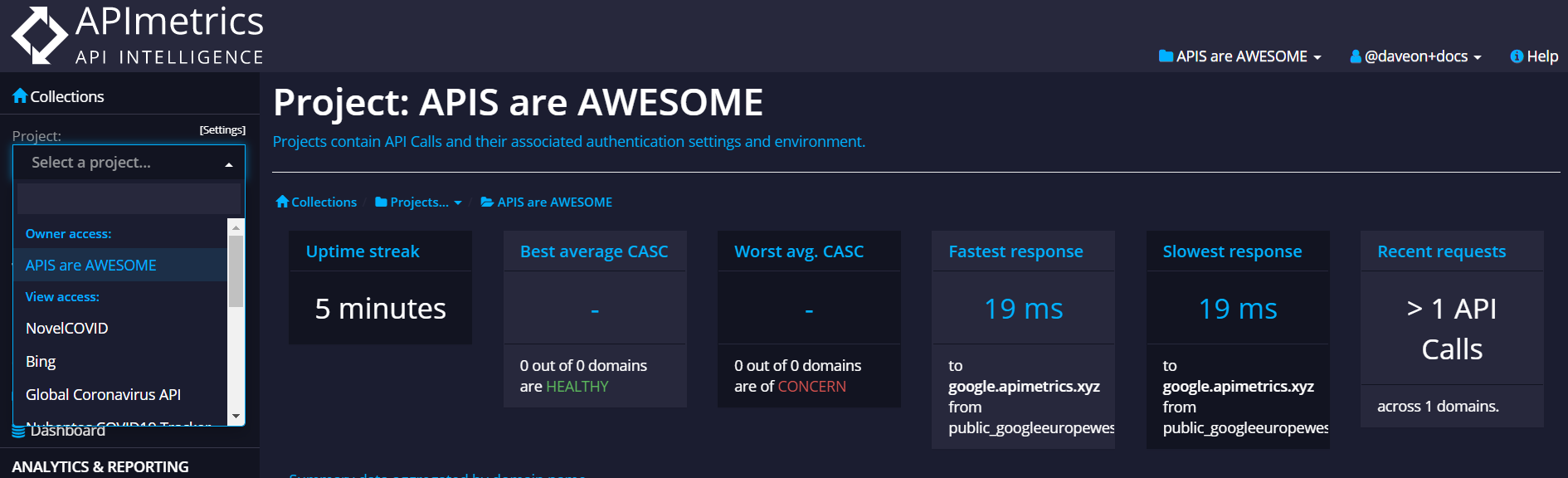Click the info icon beside Help
The height and width of the screenshot is (478, 1568).
coord(1517,56)
